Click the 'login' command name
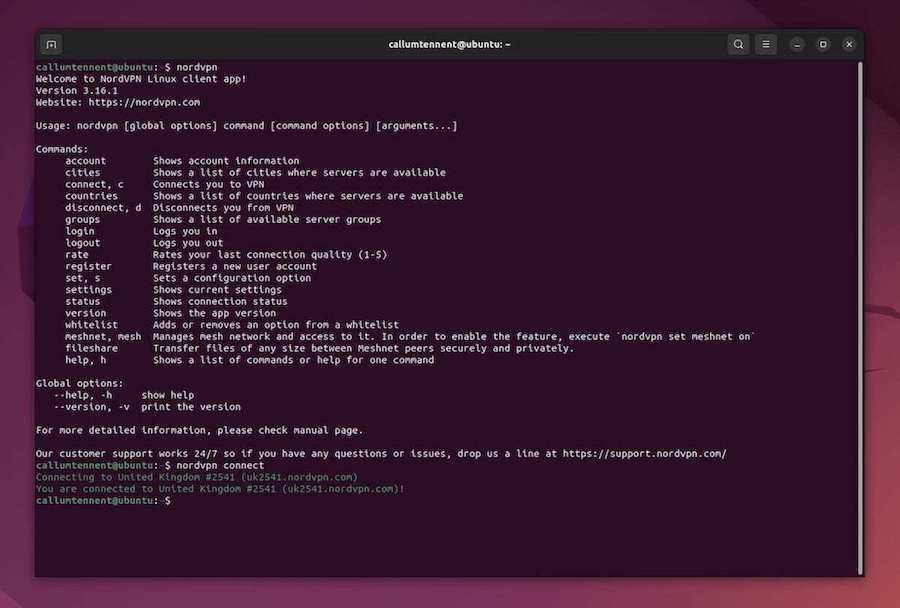Screen dimensions: 900x608 pyautogui.click(x=80, y=231)
